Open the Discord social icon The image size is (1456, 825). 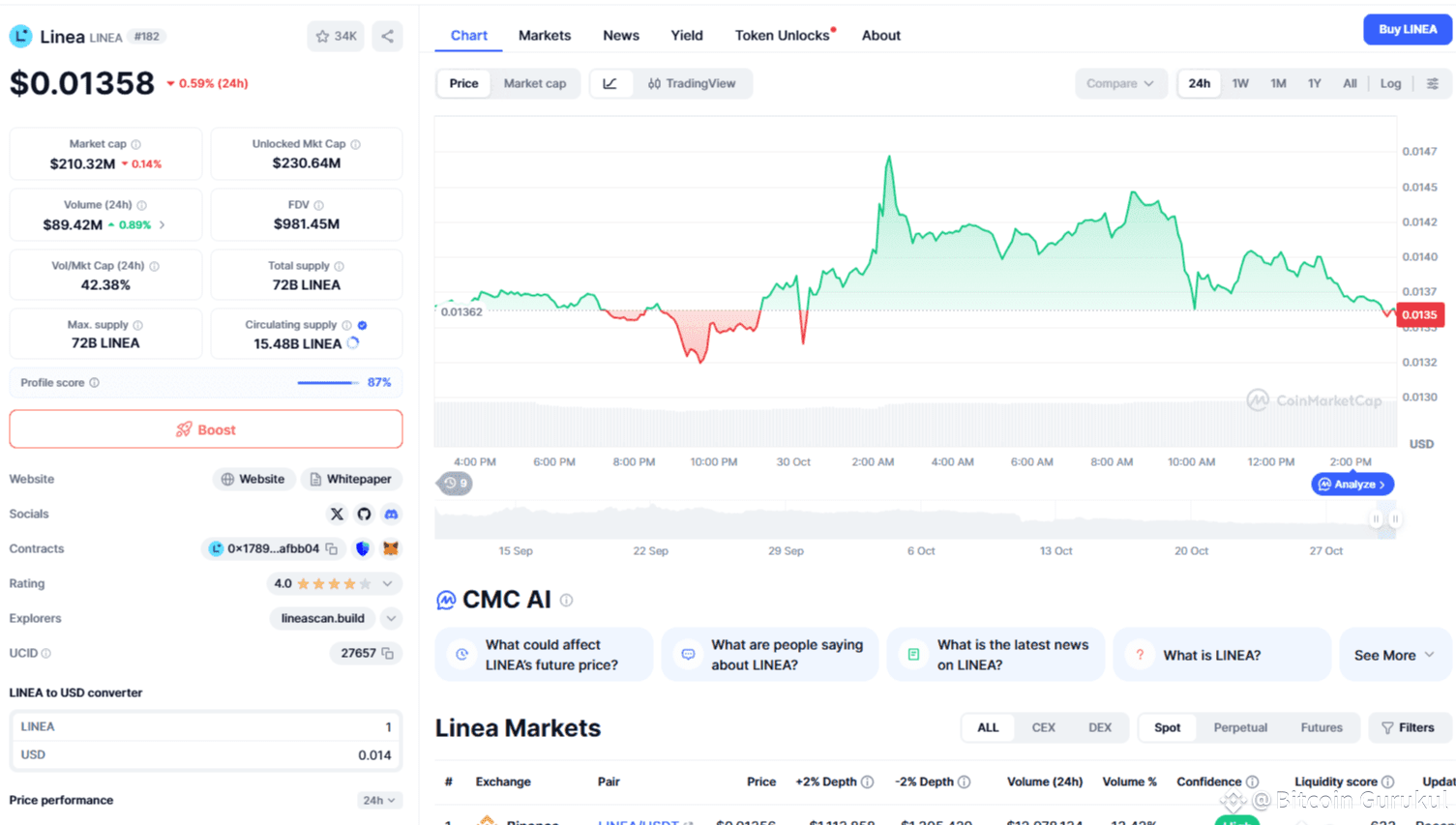[391, 515]
